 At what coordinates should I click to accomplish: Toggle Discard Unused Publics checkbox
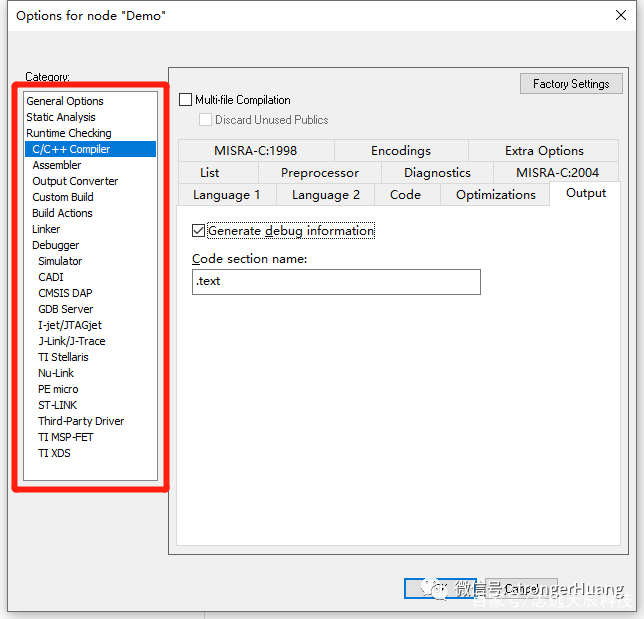205,120
